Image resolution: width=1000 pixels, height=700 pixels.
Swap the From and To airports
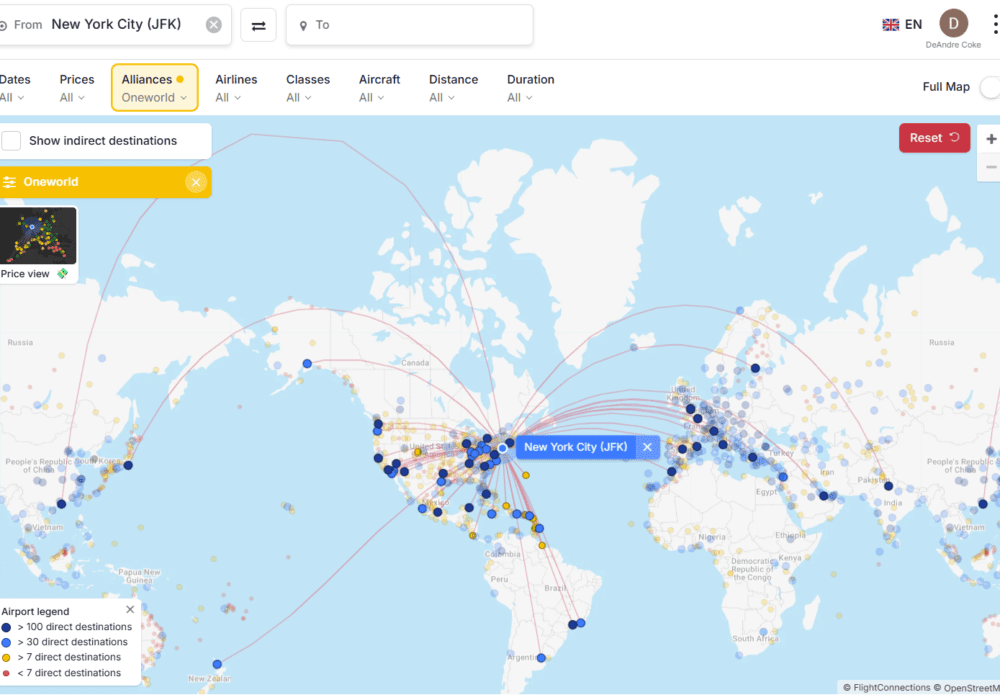(259, 24)
